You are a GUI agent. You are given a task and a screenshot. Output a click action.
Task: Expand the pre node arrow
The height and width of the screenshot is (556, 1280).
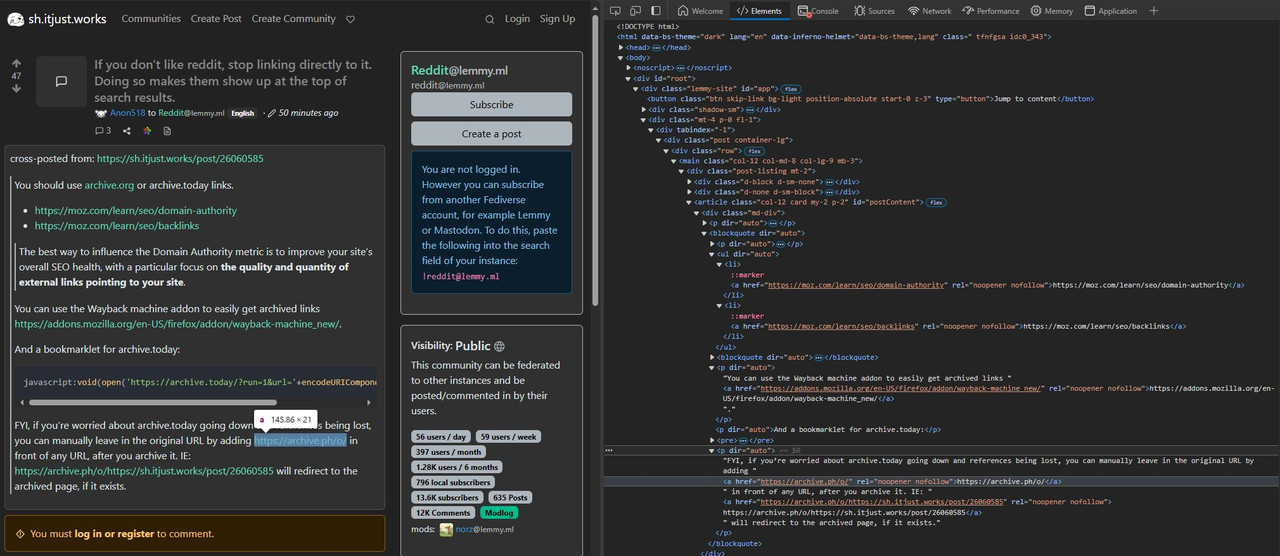(713, 440)
